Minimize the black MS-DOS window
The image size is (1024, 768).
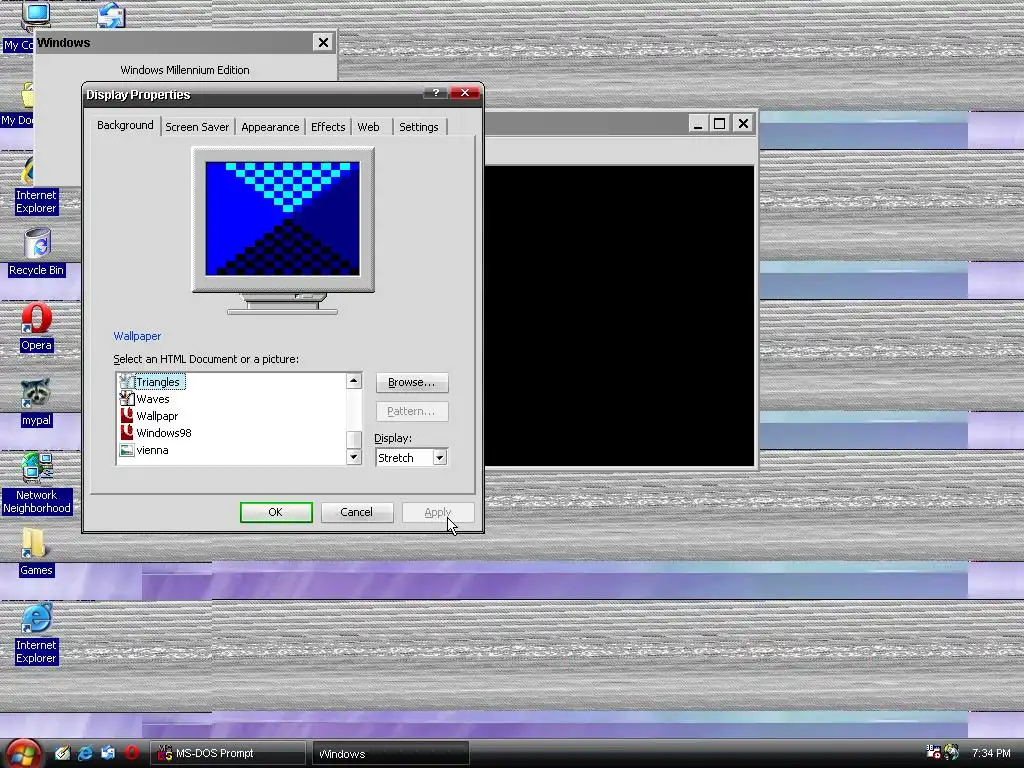[698, 123]
